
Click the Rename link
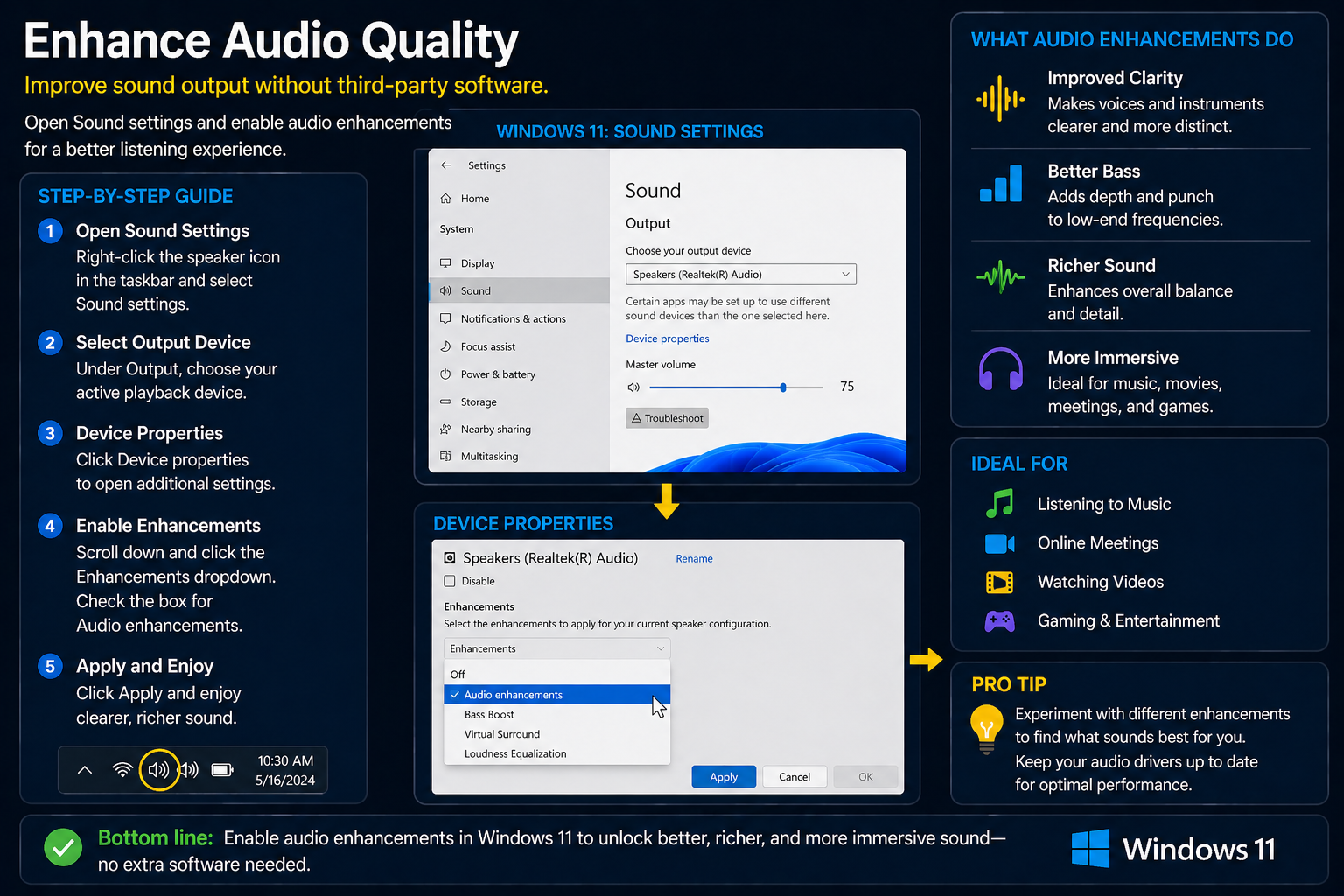[x=694, y=559]
